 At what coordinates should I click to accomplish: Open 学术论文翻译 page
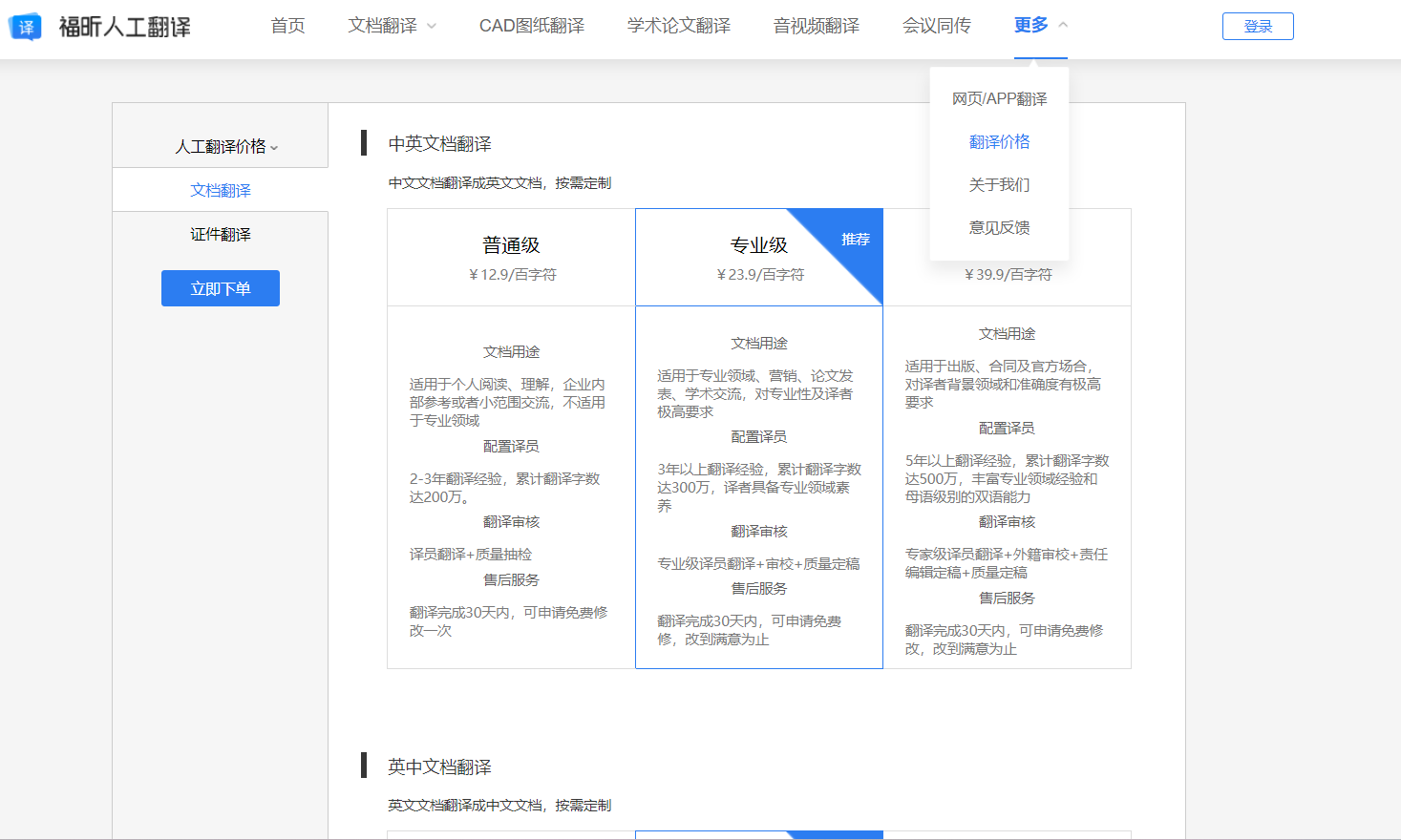(x=679, y=26)
